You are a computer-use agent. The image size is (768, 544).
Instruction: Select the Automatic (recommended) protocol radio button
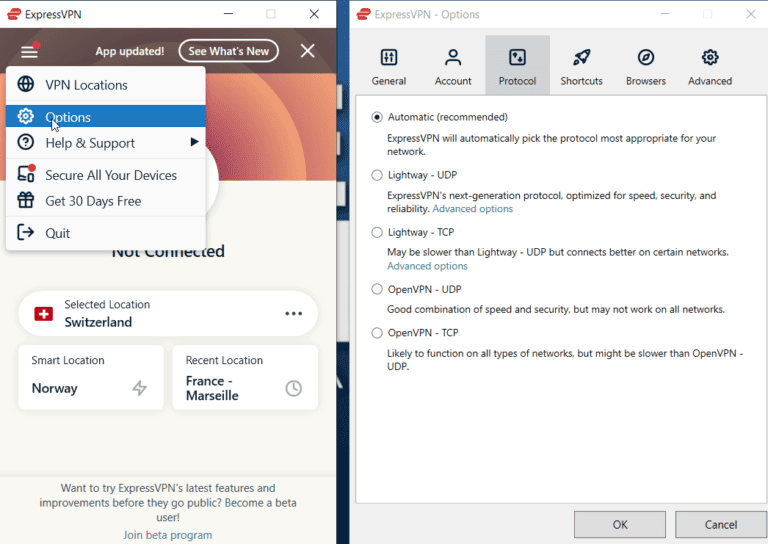[x=377, y=118]
